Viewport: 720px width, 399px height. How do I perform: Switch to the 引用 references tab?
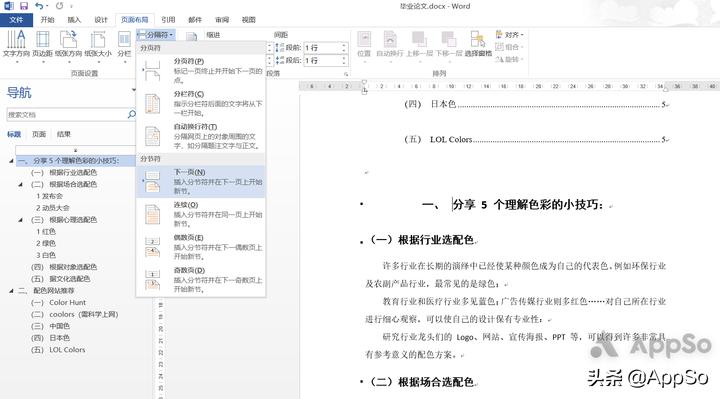(168, 20)
